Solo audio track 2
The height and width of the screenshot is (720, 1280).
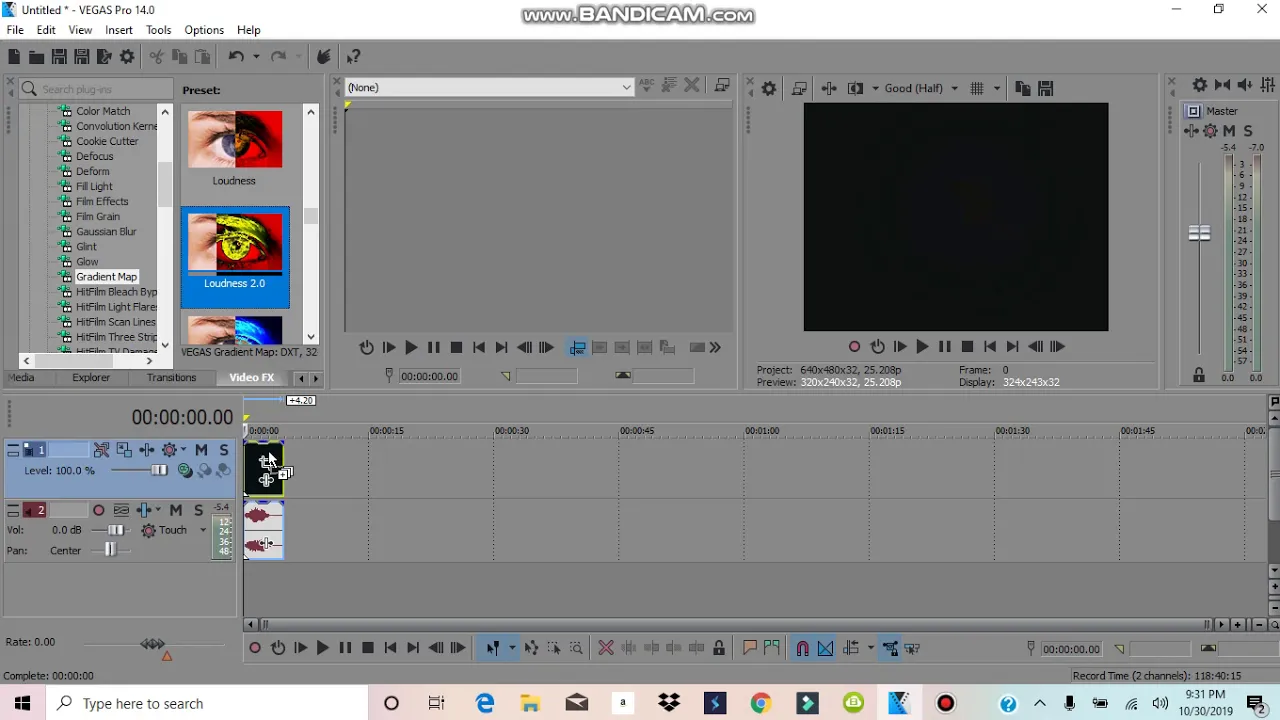[x=198, y=510]
